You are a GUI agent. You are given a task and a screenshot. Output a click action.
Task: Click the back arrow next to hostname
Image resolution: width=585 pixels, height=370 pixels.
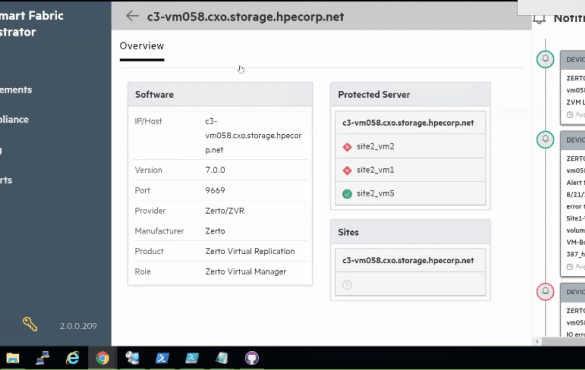click(x=132, y=16)
